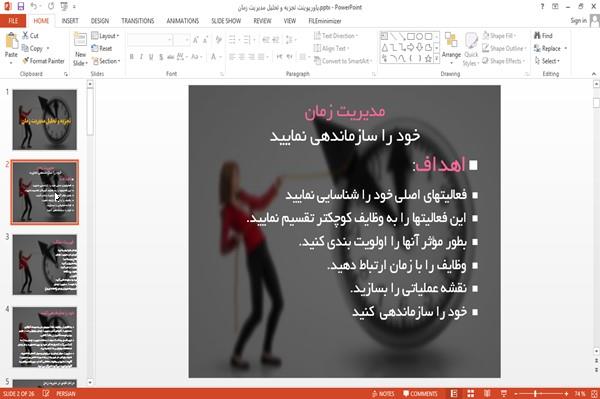Screen dimensions: 600x399
Task: Open Comments pane from status bar
Action: pos(420,394)
